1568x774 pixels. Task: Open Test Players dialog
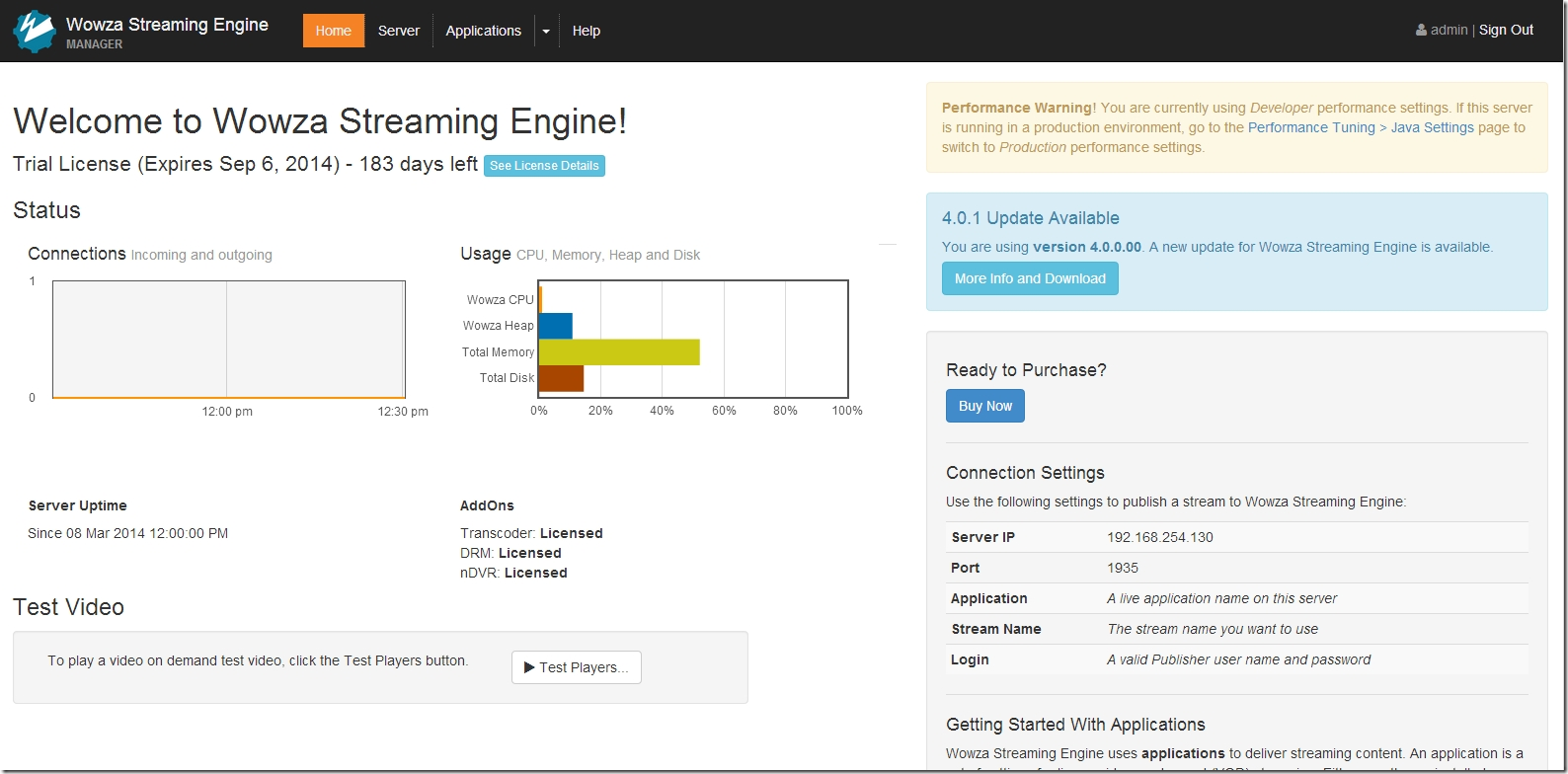coord(577,667)
